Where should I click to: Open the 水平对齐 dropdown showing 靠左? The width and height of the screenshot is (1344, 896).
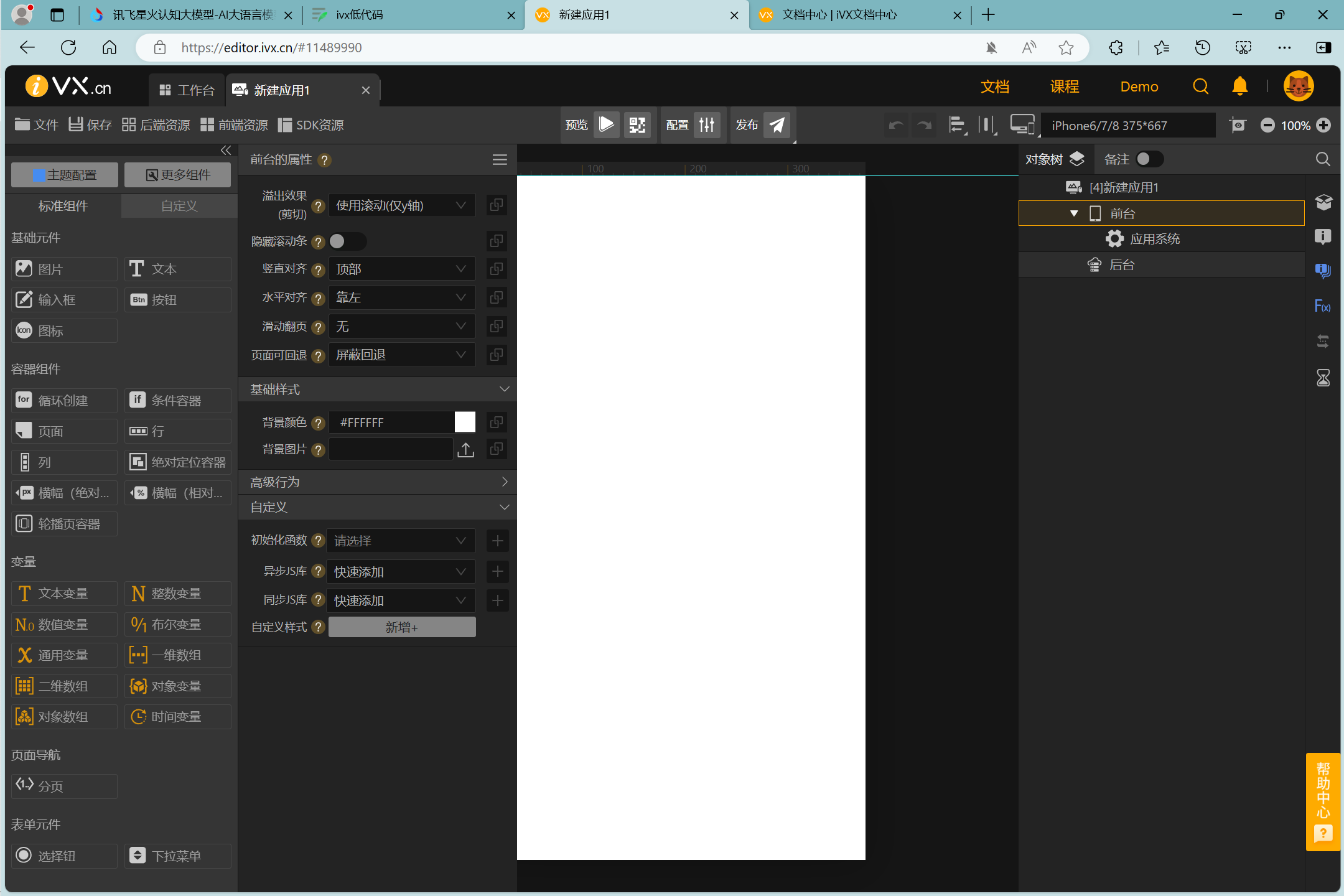(402, 297)
